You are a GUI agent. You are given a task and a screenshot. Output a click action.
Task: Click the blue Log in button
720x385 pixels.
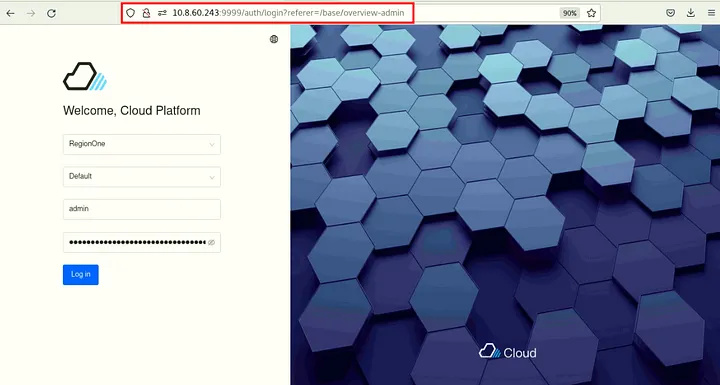(x=81, y=275)
